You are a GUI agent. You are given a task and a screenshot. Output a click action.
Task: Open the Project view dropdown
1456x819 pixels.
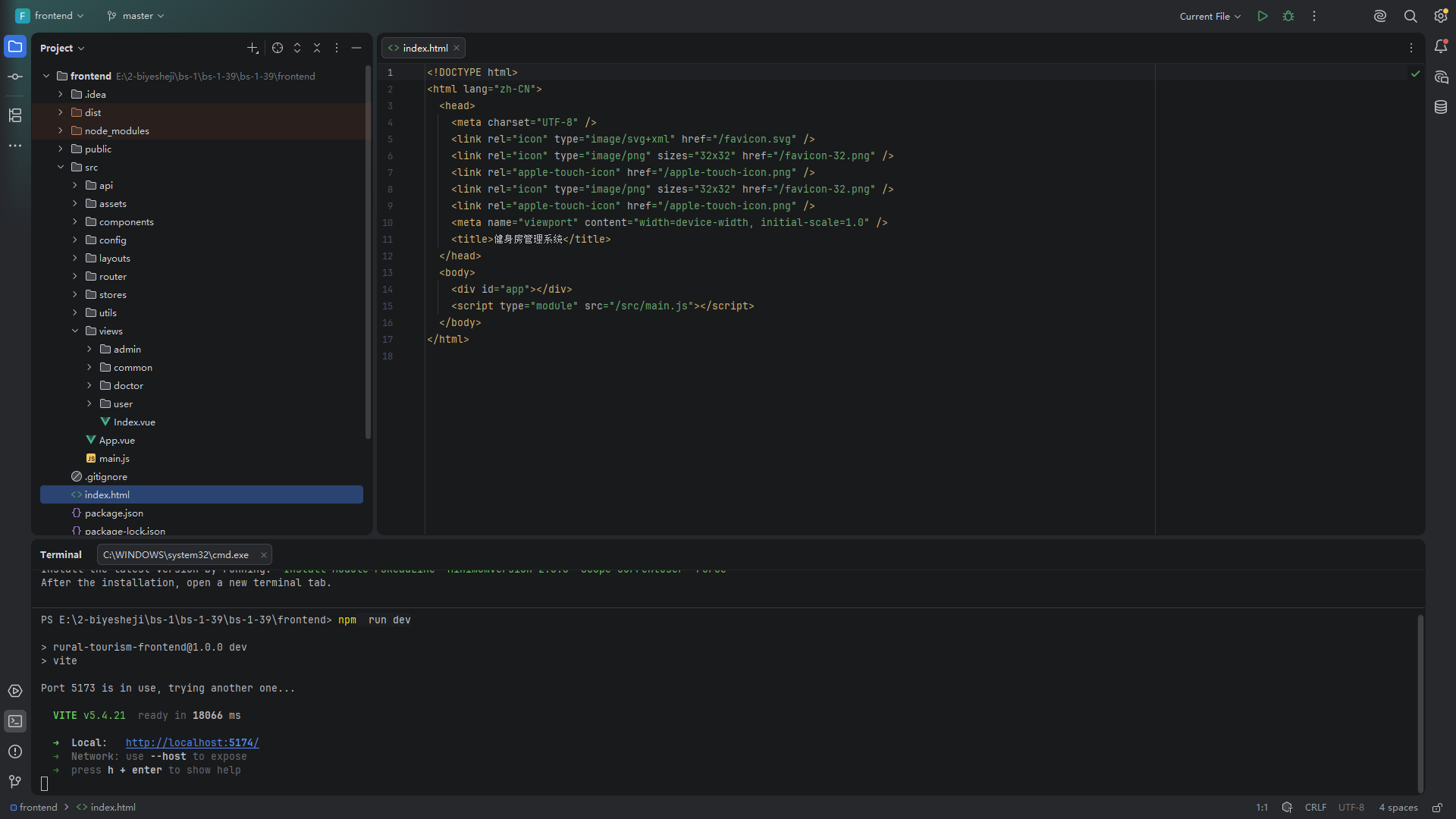[x=62, y=48]
